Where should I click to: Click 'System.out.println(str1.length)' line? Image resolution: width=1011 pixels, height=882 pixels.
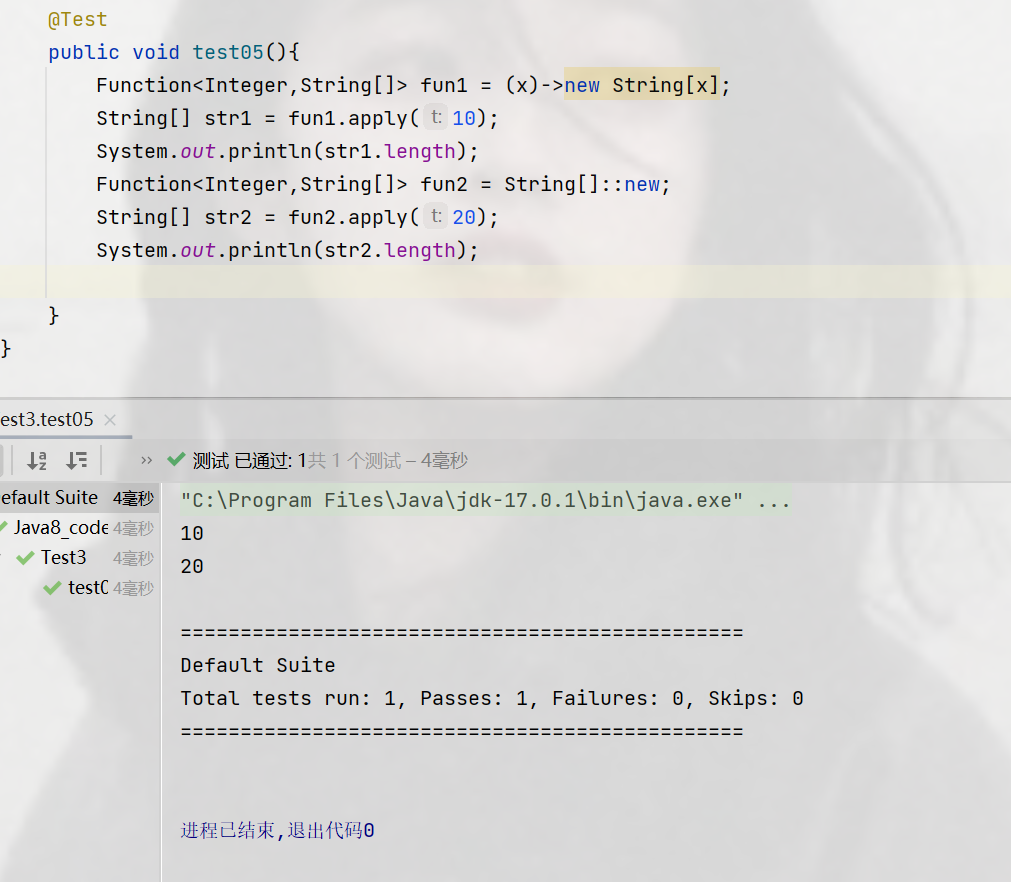[x=288, y=151]
